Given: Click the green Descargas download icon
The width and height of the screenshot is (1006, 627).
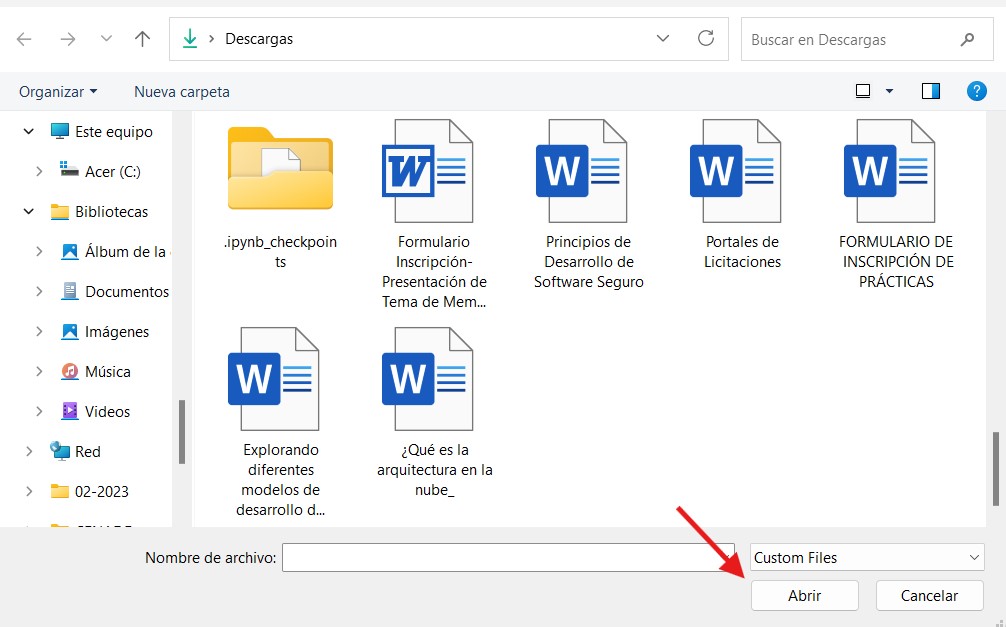Looking at the screenshot, I should click(190, 39).
